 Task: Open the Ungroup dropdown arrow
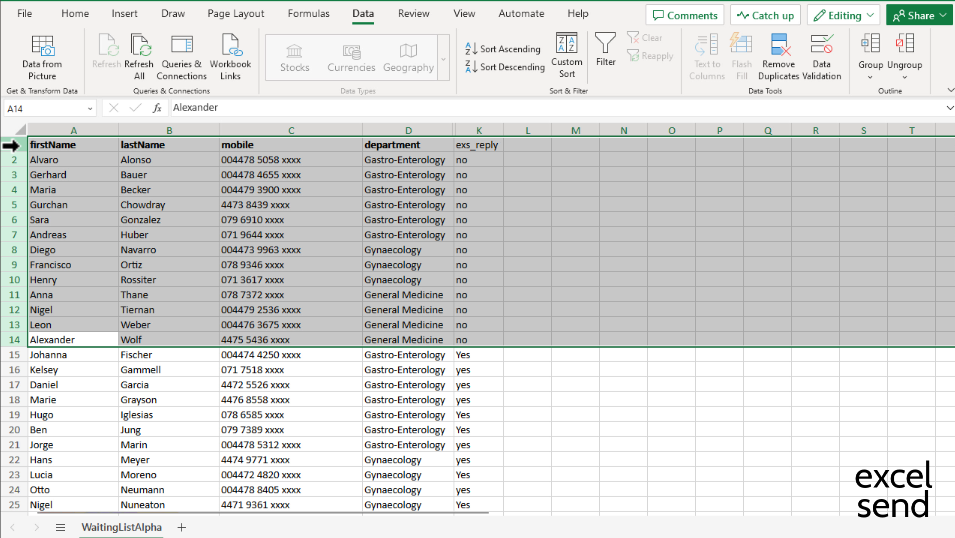click(x=904, y=77)
